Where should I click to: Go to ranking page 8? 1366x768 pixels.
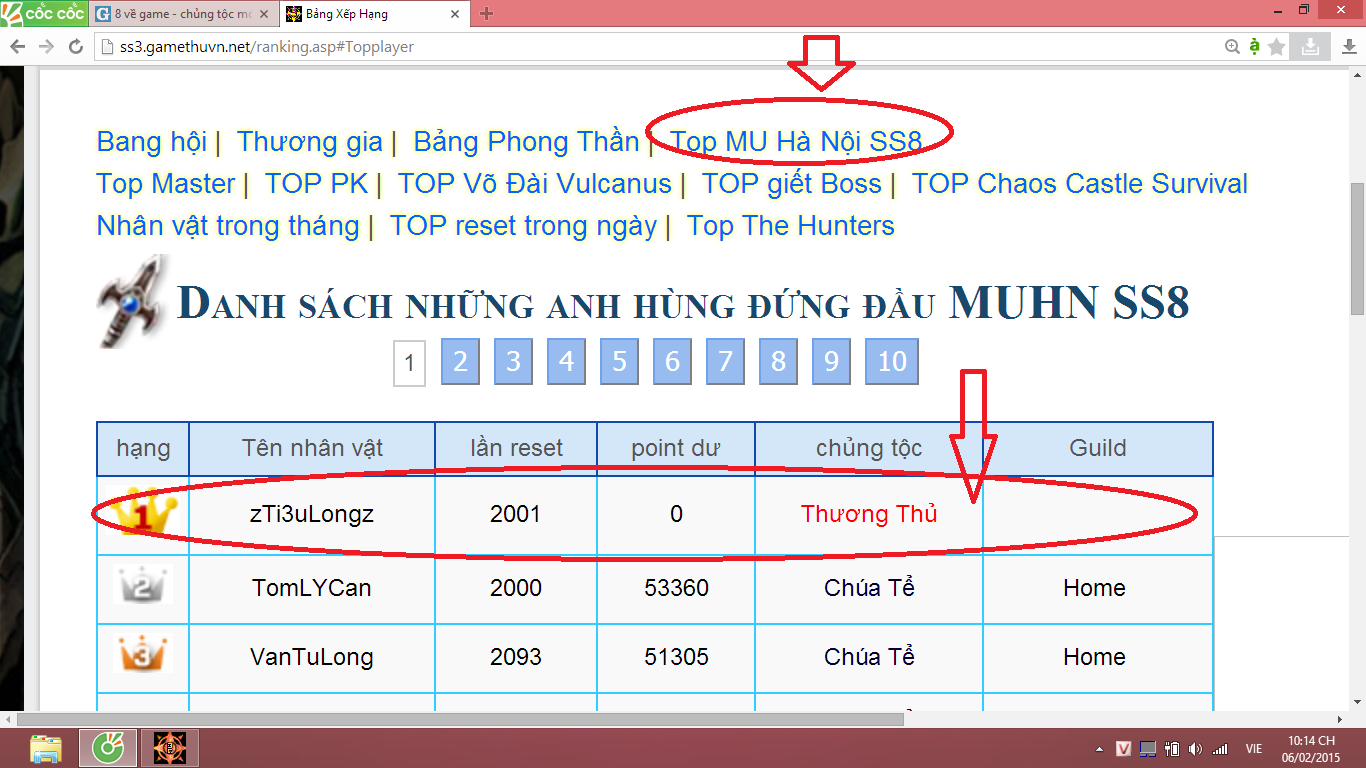[778, 362]
